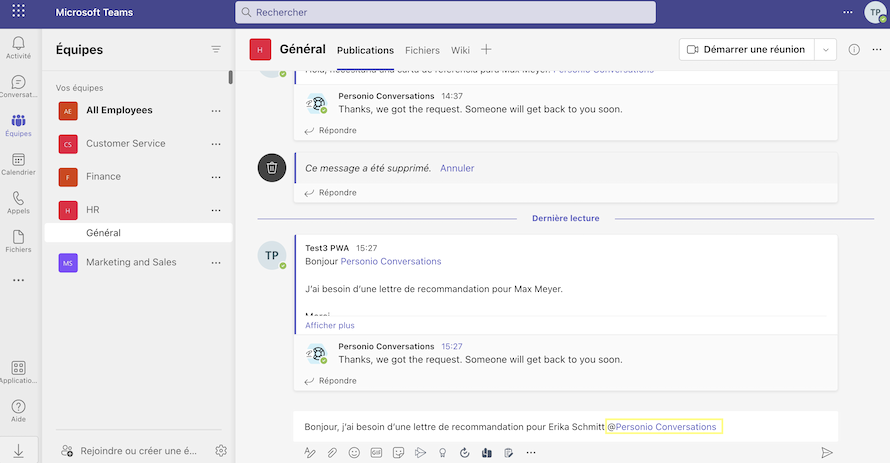The image size is (890, 463).
Task: Open Fichiers in the left rail
Action: point(18,241)
